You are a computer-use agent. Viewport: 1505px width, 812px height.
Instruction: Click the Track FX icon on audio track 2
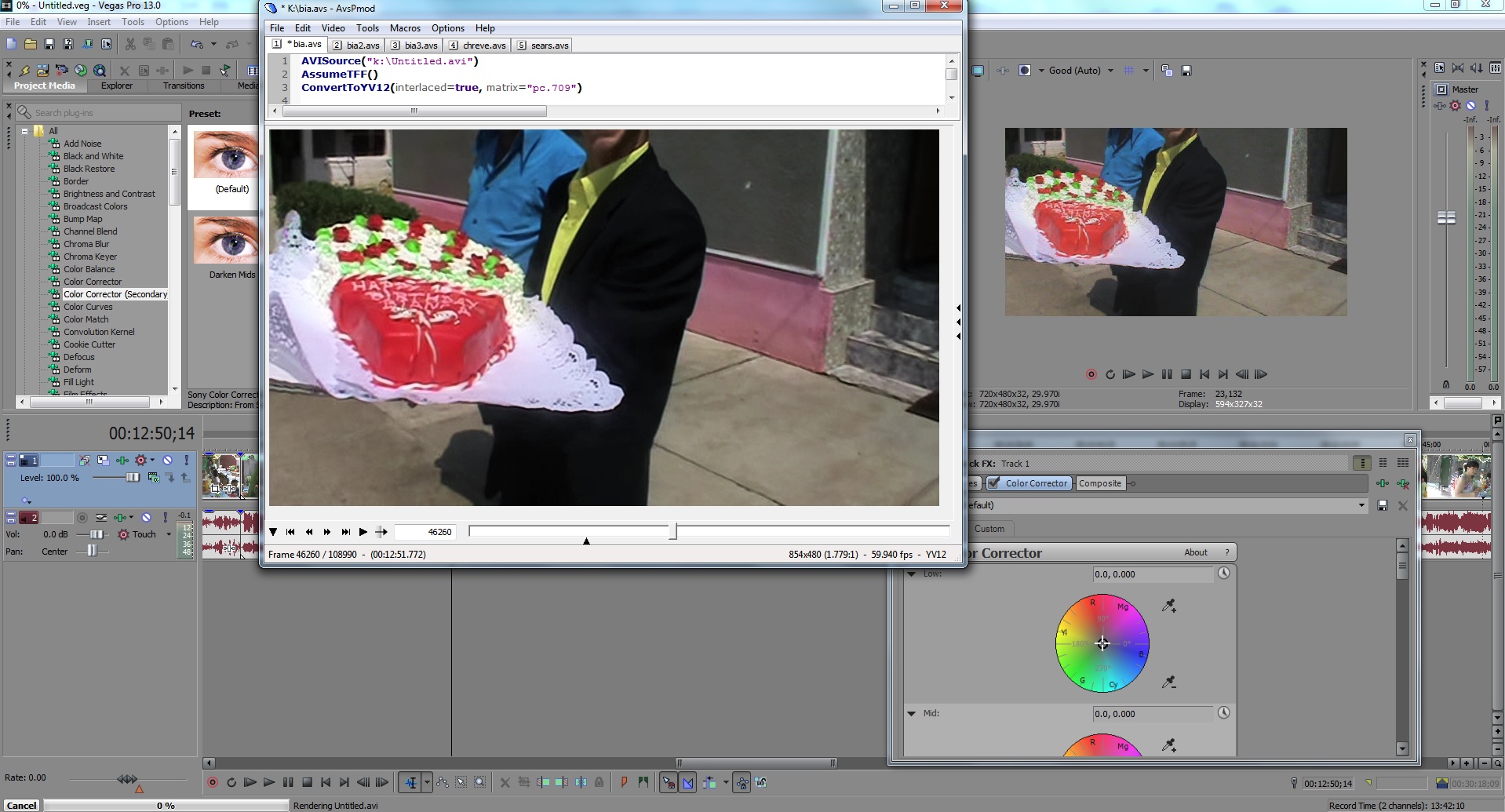click(x=120, y=518)
